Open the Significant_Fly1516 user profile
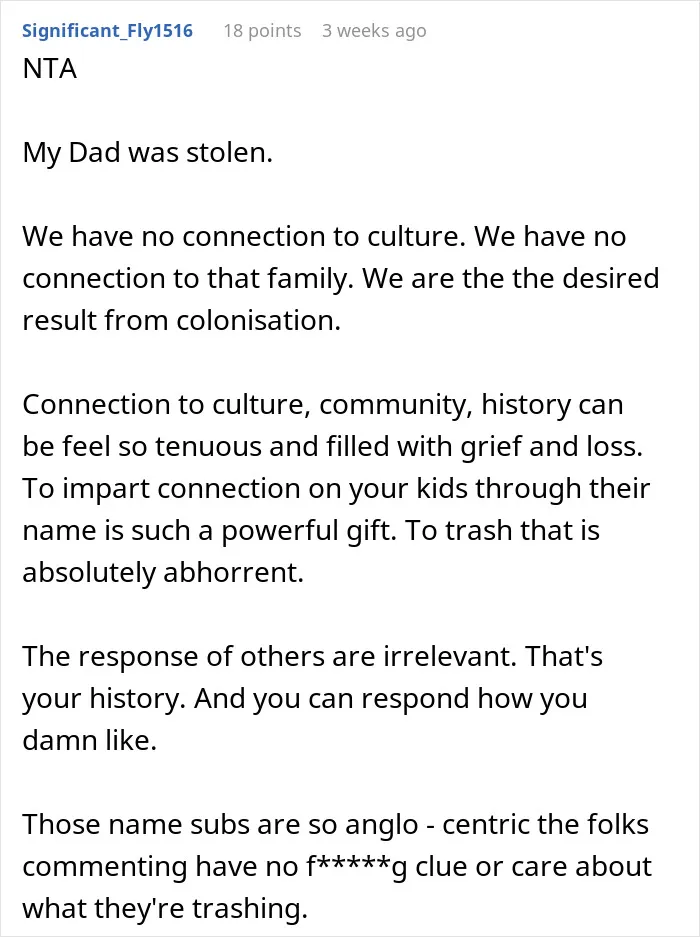This screenshot has height=937, width=700. (x=108, y=30)
